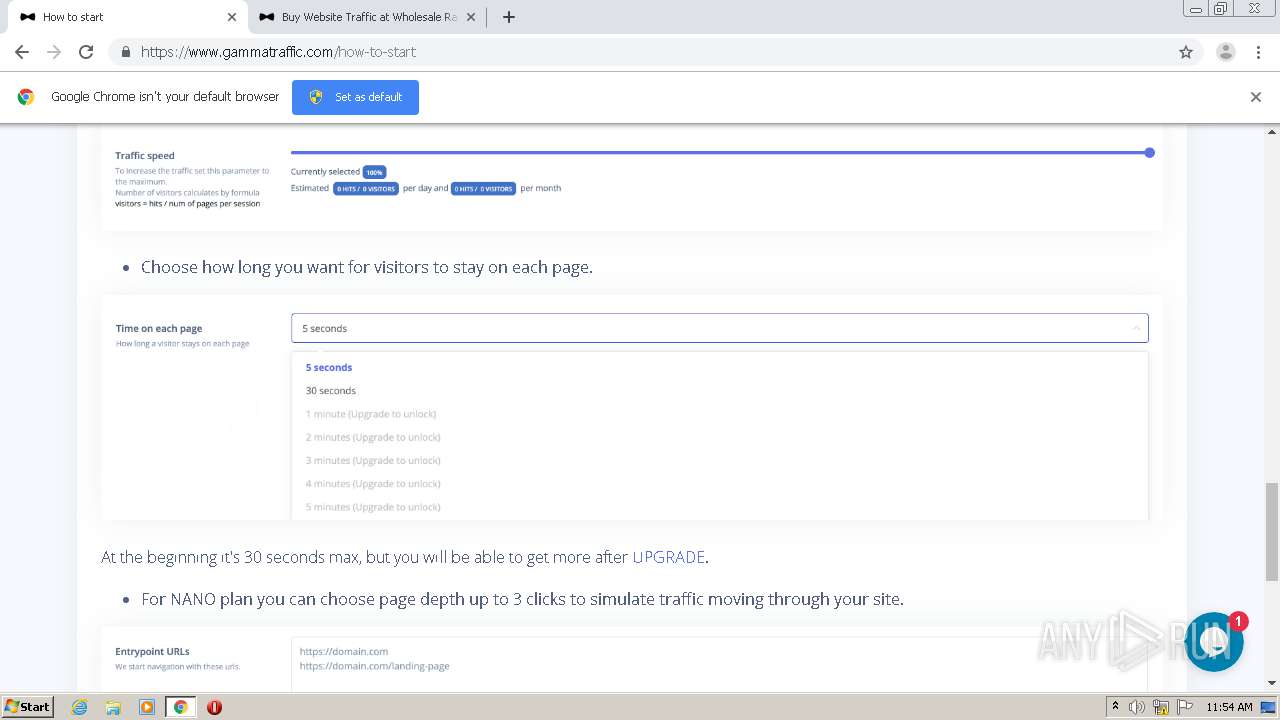Open Chrome profile avatar menu

click(1225, 52)
